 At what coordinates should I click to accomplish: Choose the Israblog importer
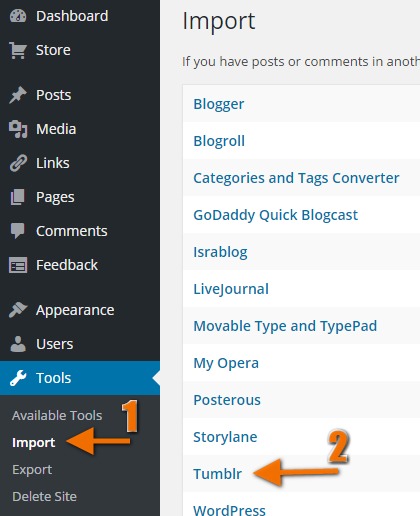[x=220, y=252]
